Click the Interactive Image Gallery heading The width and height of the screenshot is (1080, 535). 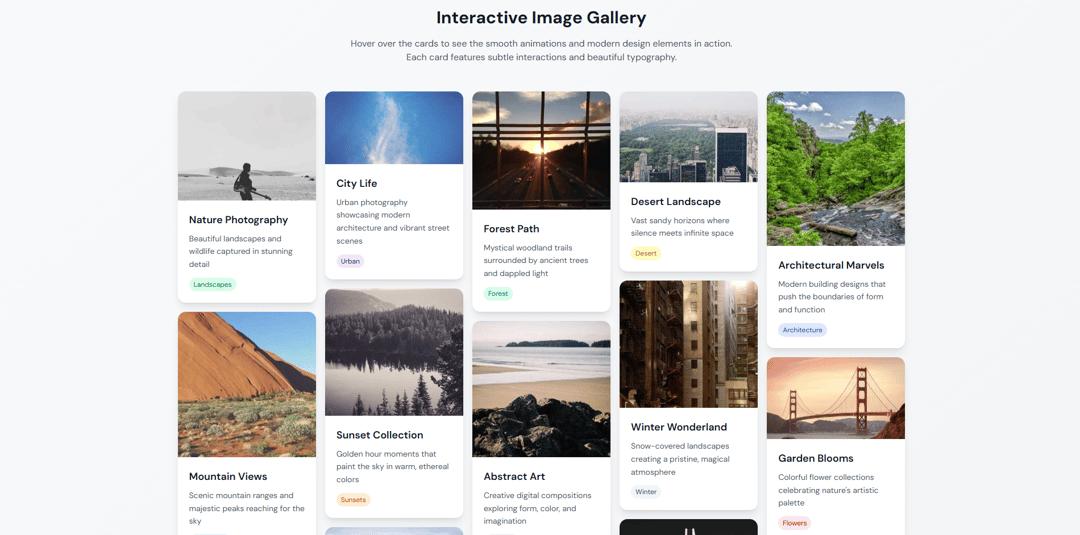541,17
